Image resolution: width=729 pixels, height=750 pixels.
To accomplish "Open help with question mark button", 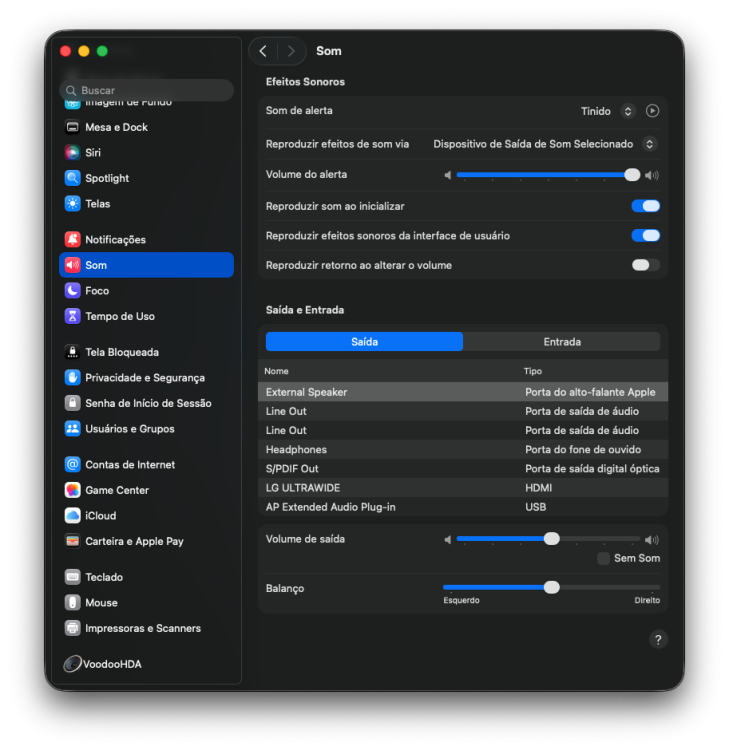I will tap(658, 640).
